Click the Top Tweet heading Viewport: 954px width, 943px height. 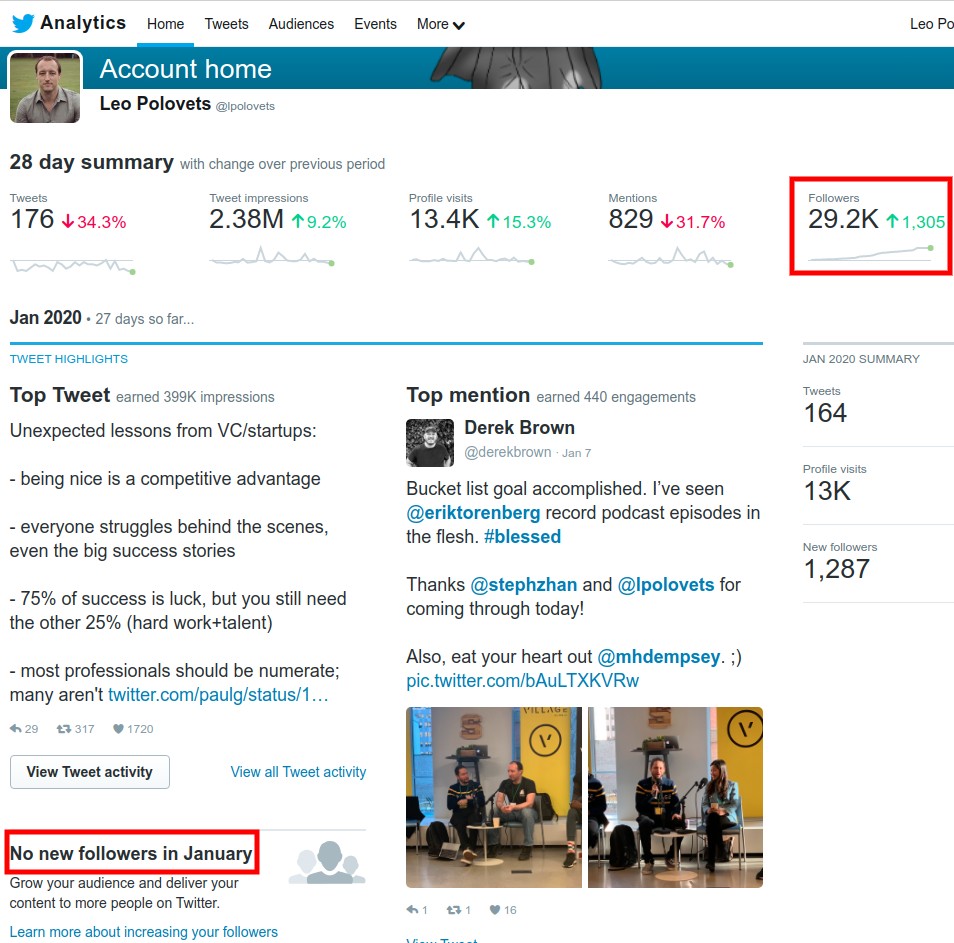coord(60,395)
